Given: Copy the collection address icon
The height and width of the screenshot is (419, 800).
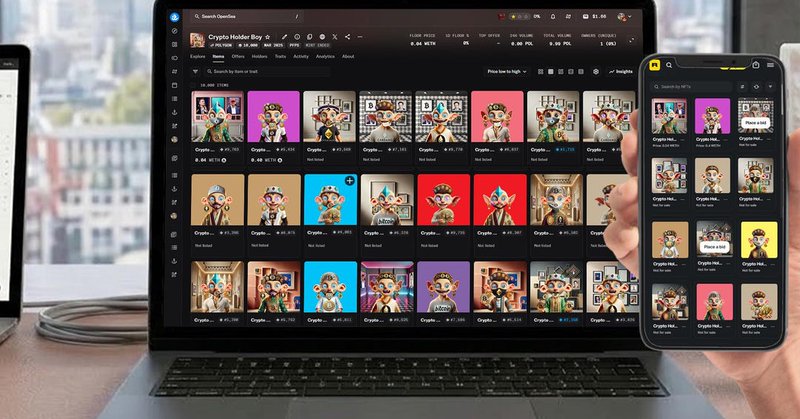Looking at the screenshot, I should [x=309, y=37].
